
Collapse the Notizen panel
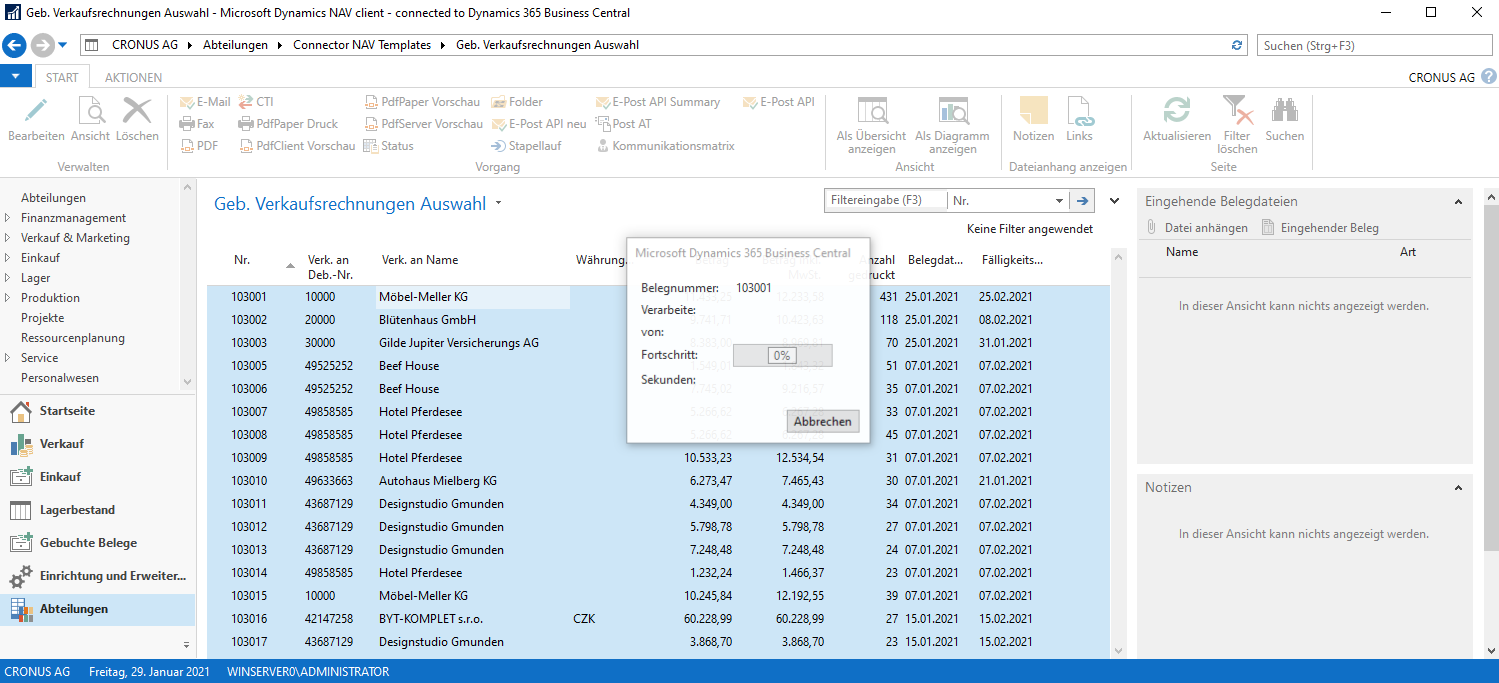(1457, 487)
